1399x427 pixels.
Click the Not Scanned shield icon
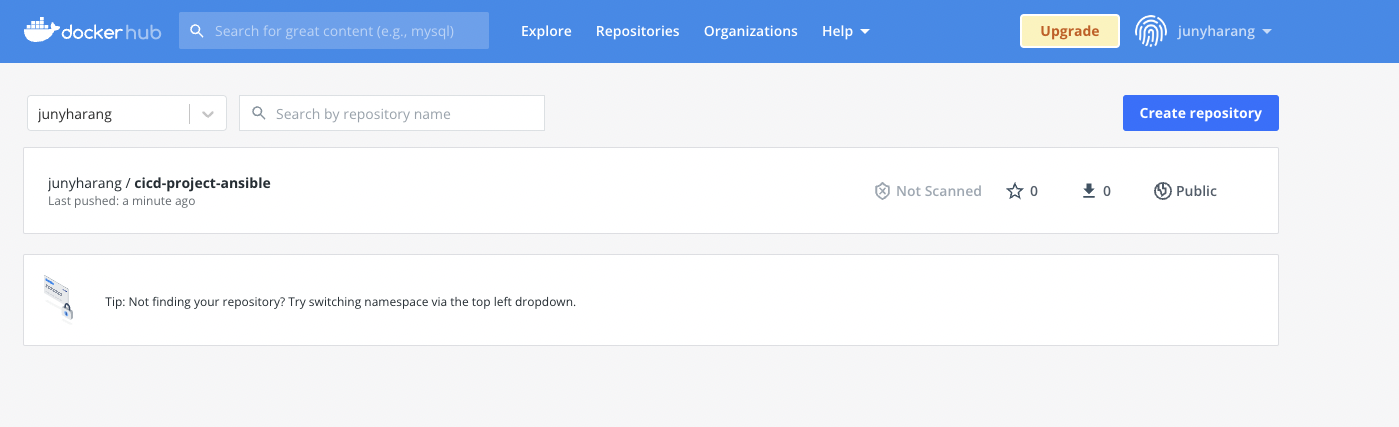click(882, 191)
